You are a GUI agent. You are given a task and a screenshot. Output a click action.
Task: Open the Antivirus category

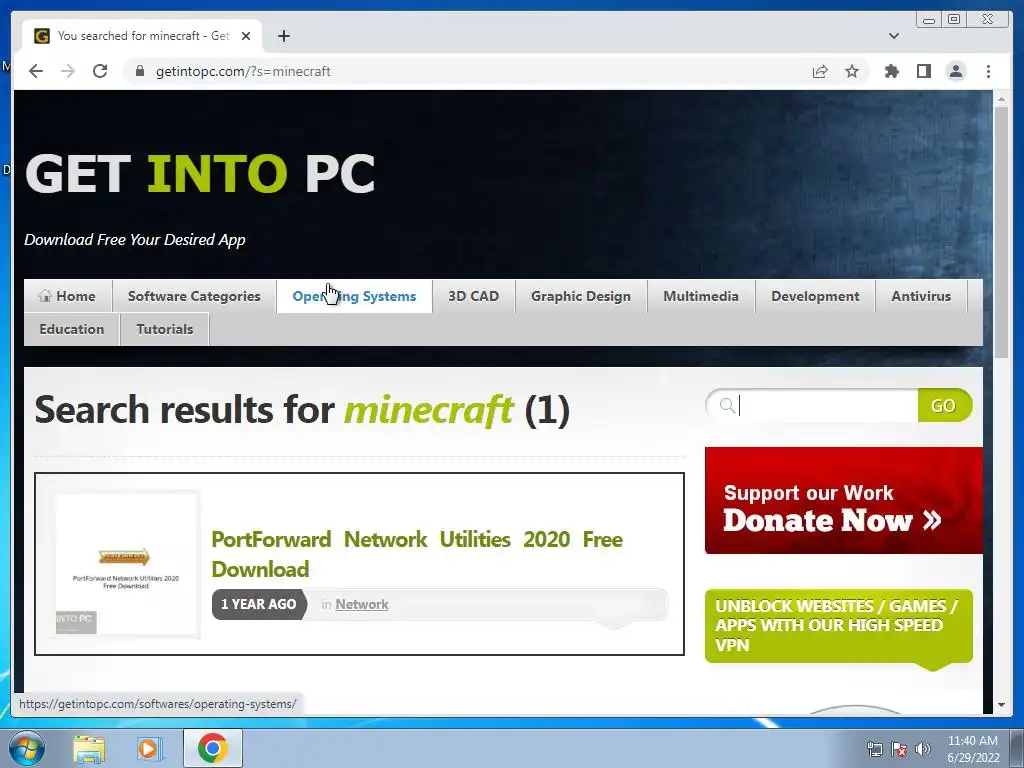pos(921,296)
